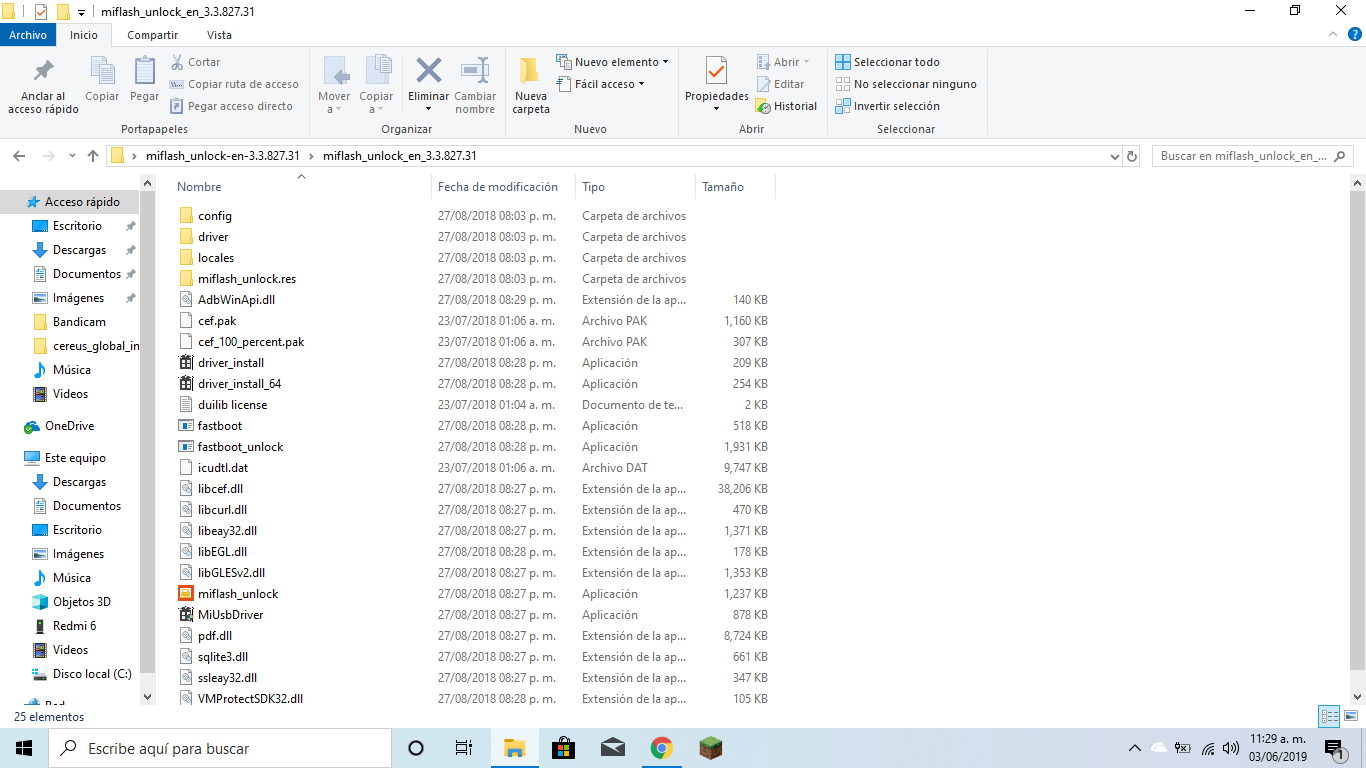Switch to the Vista tab

click(219, 35)
